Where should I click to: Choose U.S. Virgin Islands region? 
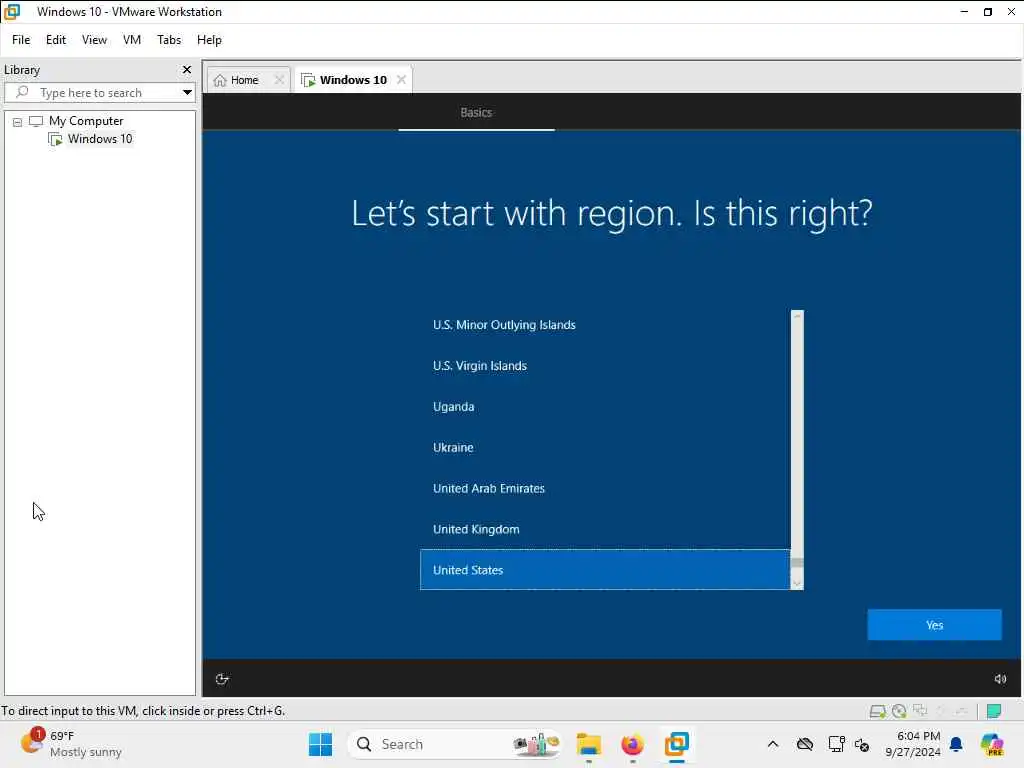(x=605, y=366)
